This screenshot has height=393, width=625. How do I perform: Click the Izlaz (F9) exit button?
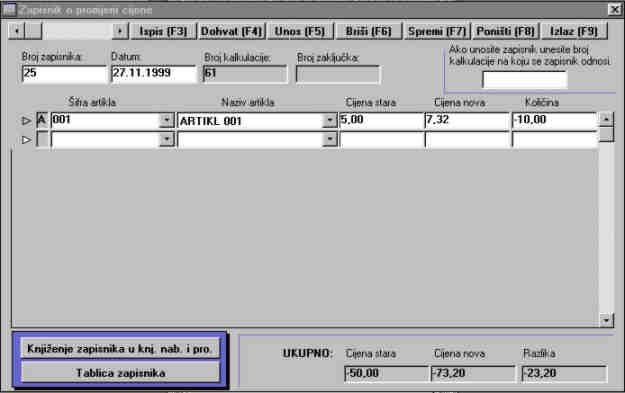point(574,31)
